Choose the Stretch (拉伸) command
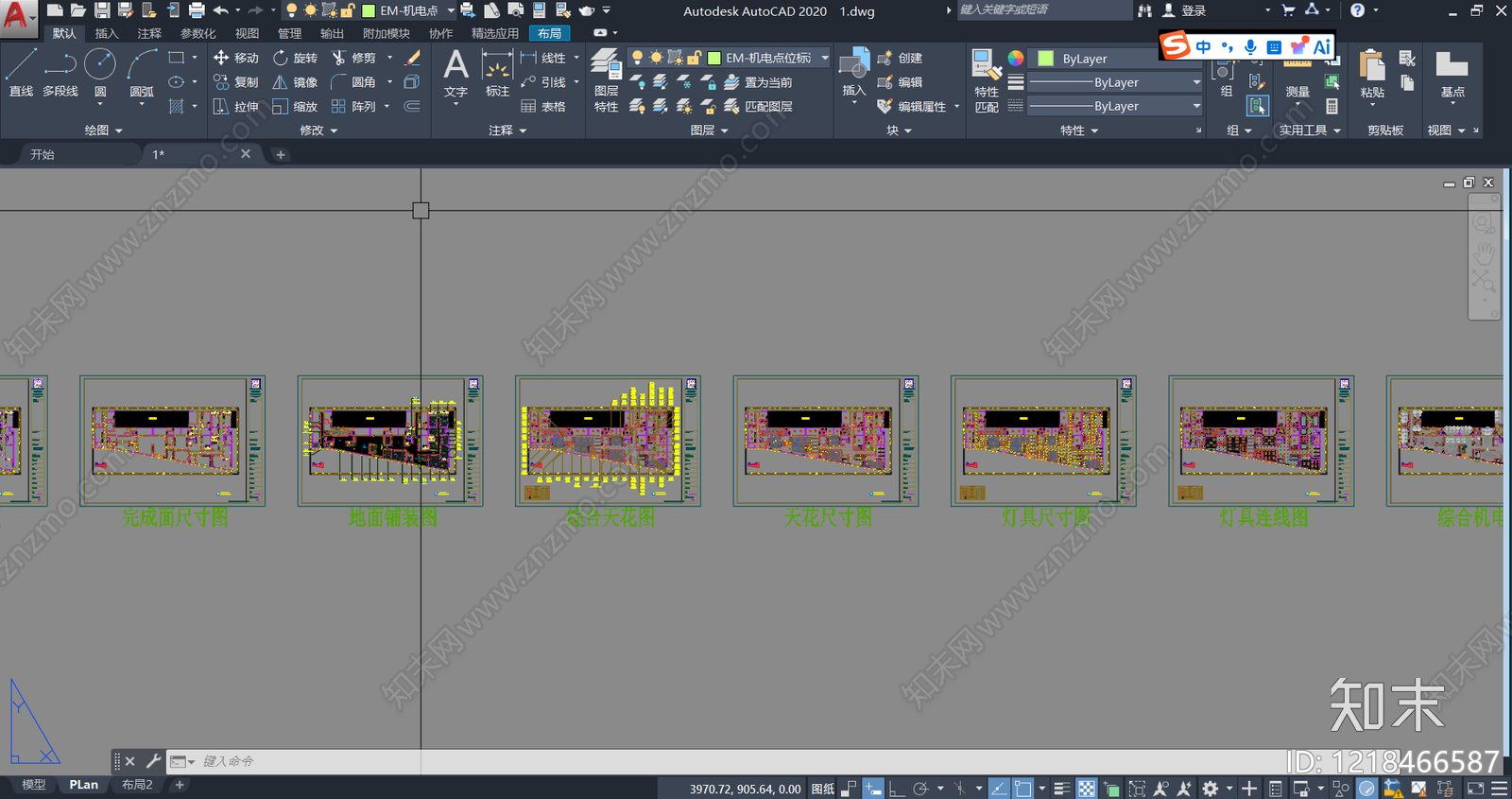 pos(236,107)
